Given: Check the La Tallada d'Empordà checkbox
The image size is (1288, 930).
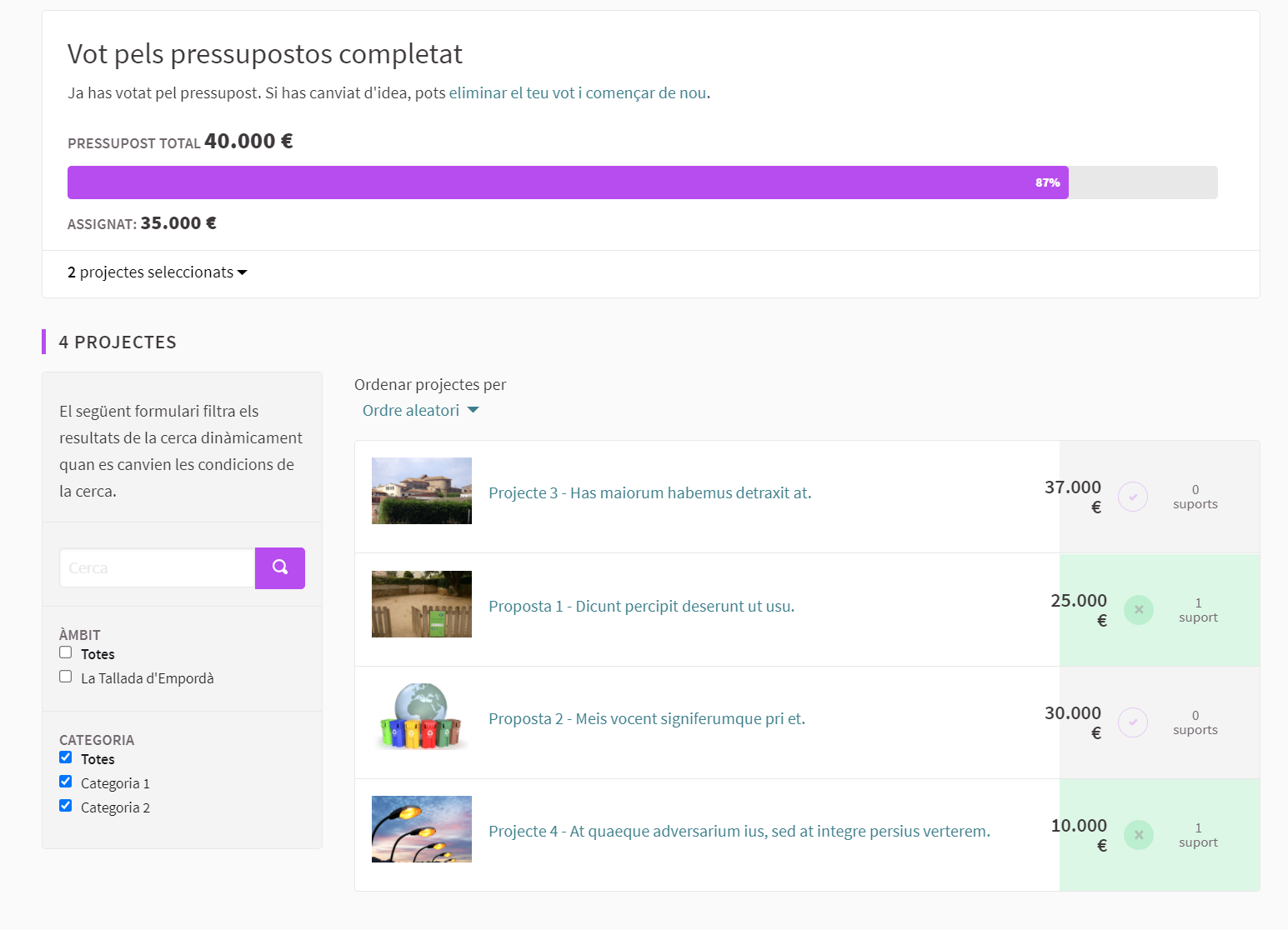Looking at the screenshot, I should (x=66, y=677).
